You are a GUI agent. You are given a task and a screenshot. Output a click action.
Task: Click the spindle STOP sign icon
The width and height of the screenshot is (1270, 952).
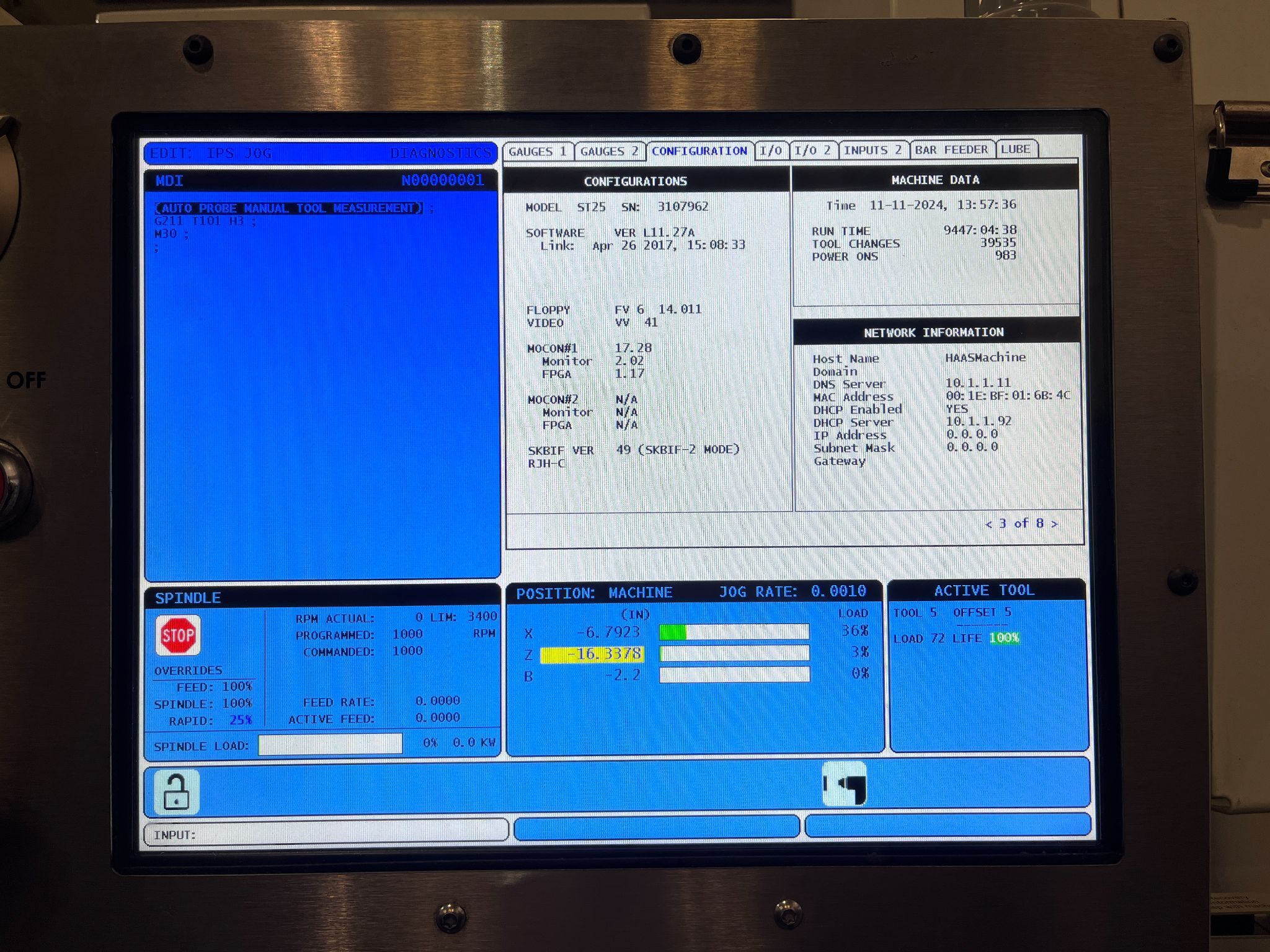coord(178,635)
